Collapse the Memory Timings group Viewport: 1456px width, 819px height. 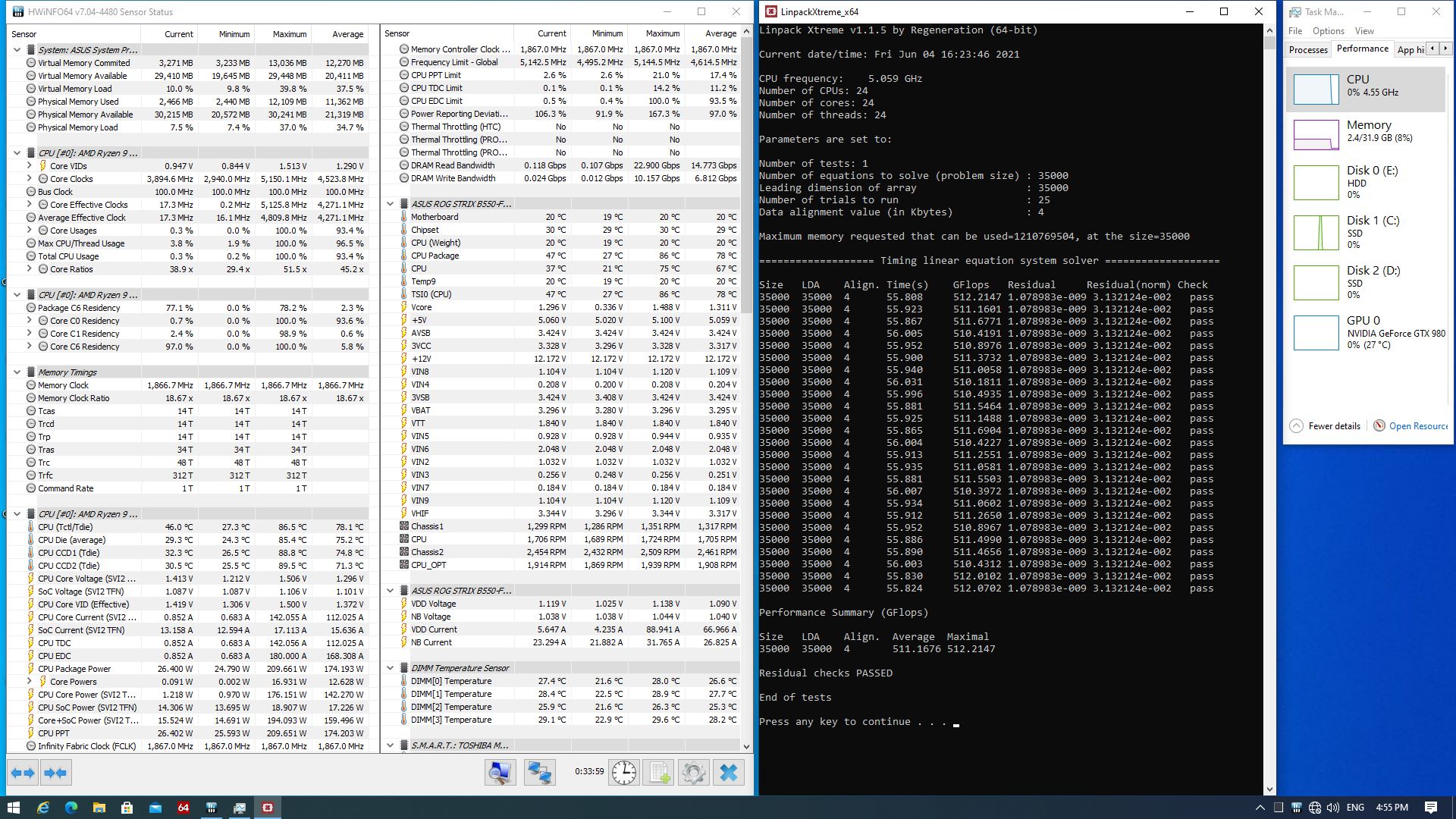click(17, 372)
